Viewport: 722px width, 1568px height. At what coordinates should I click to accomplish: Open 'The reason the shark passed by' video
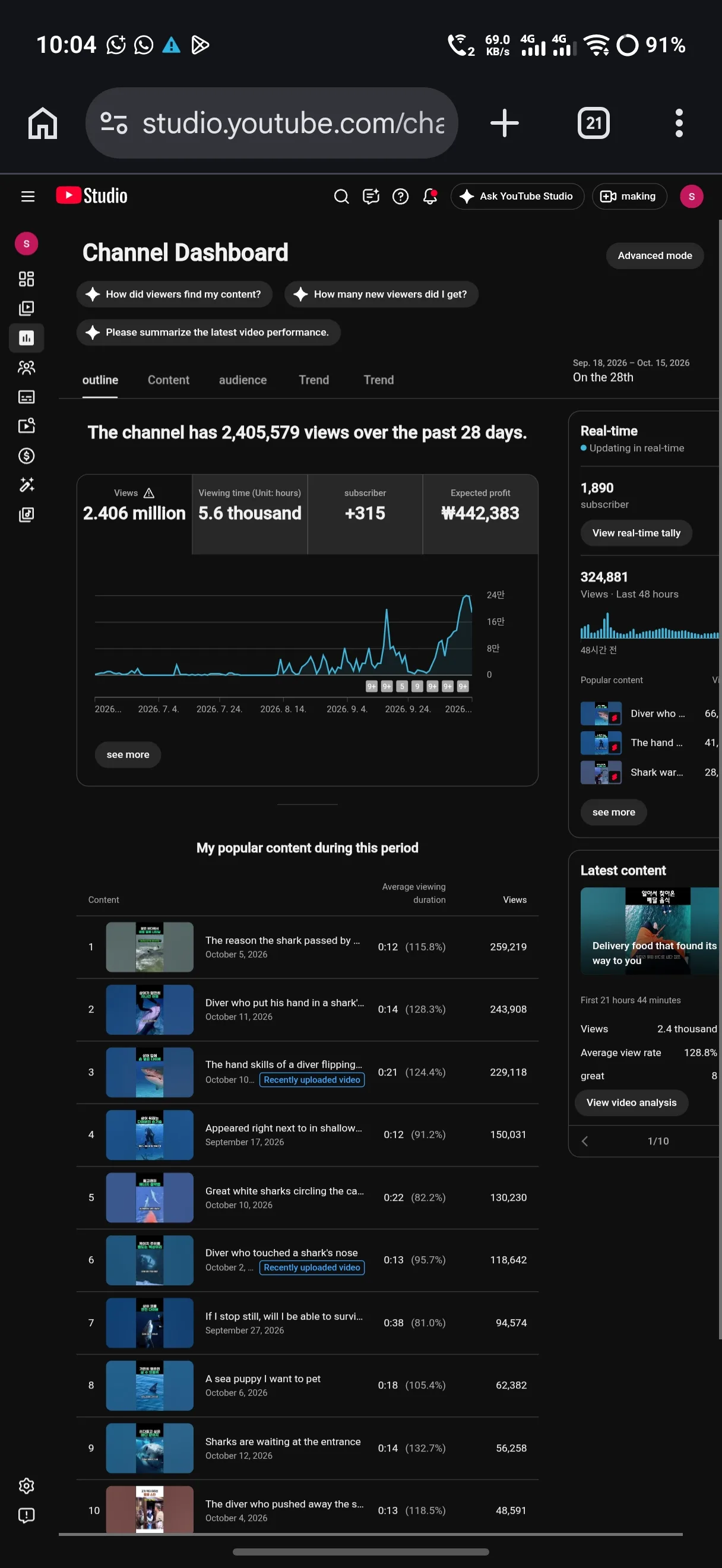[x=307, y=947]
